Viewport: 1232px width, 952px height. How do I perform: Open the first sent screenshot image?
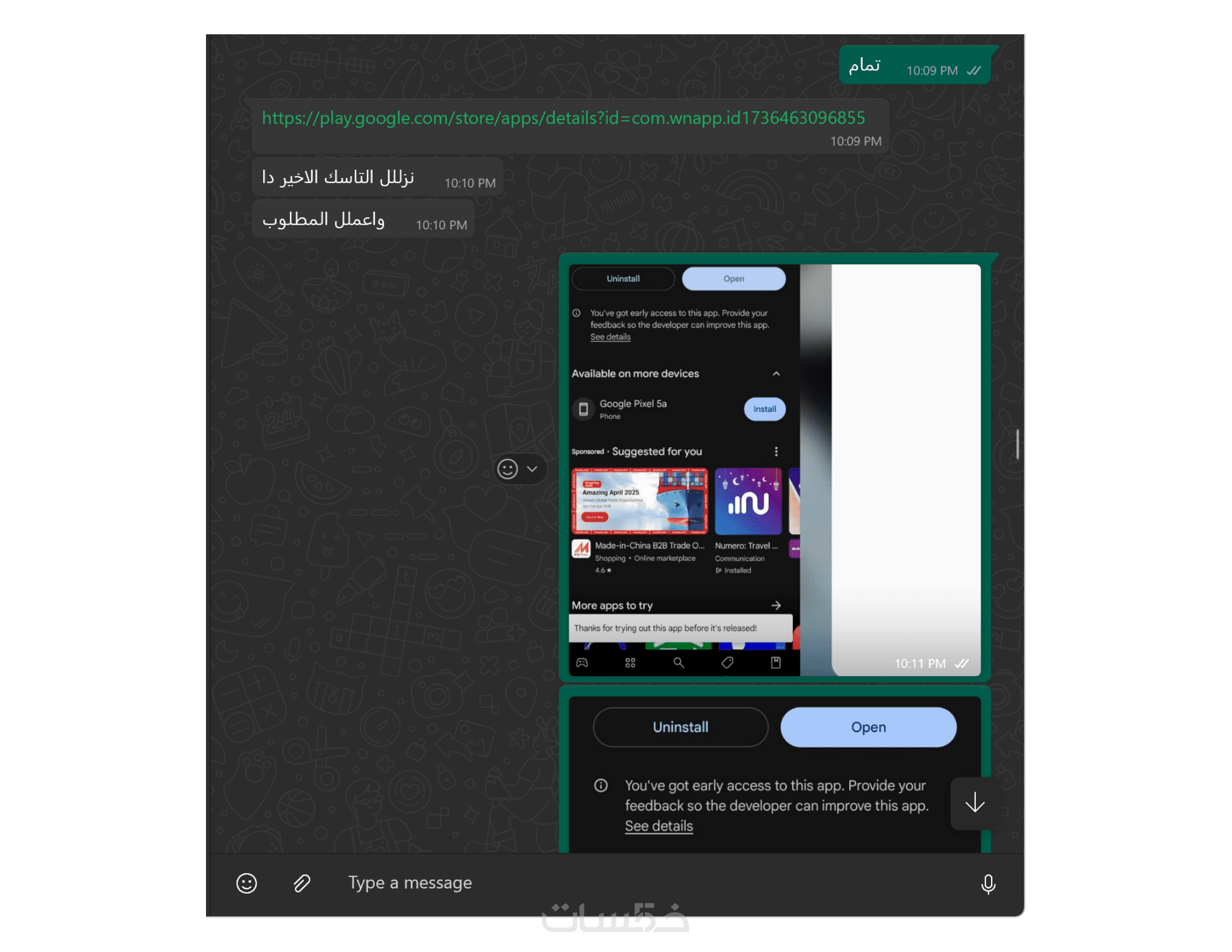coord(775,470)
